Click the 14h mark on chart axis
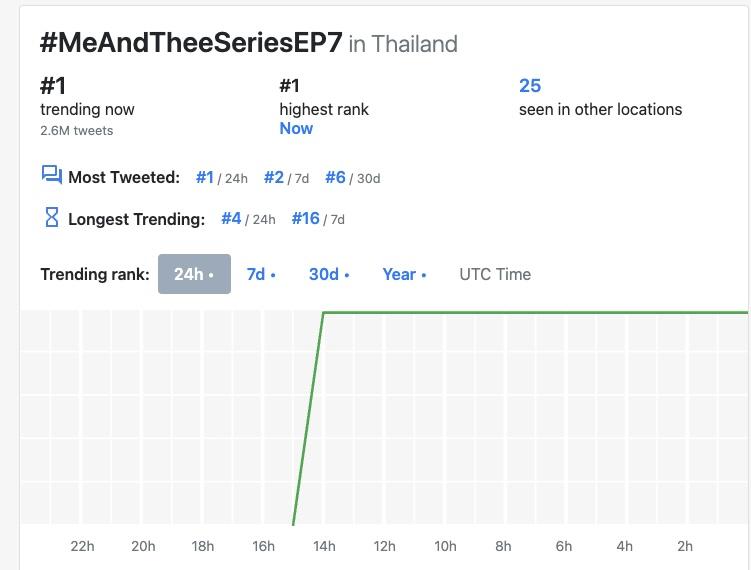 click(324, 546)
